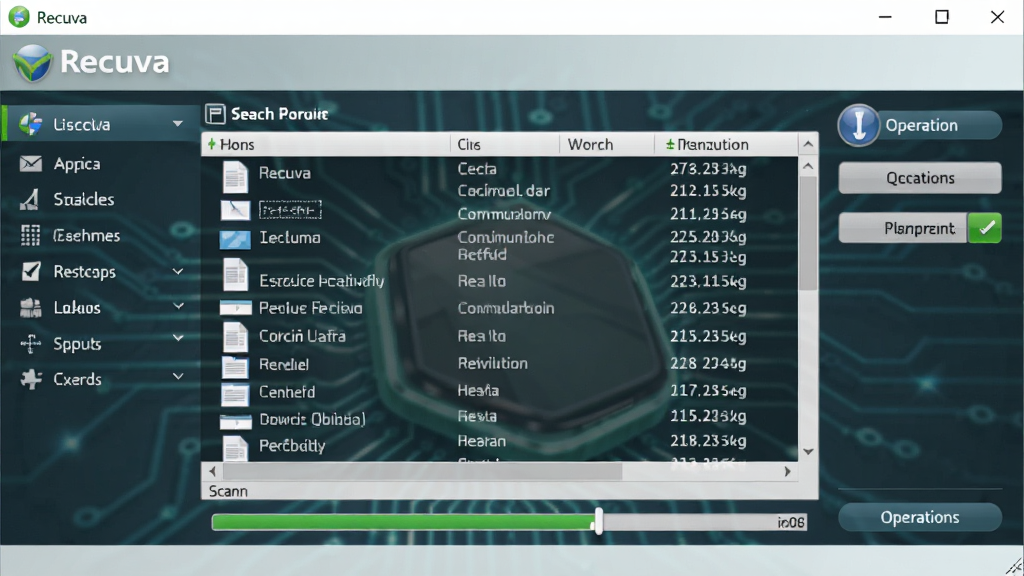Sort by the Worch column header
The height and width of the screenshot is (576, 1024).
coord(607,144)
